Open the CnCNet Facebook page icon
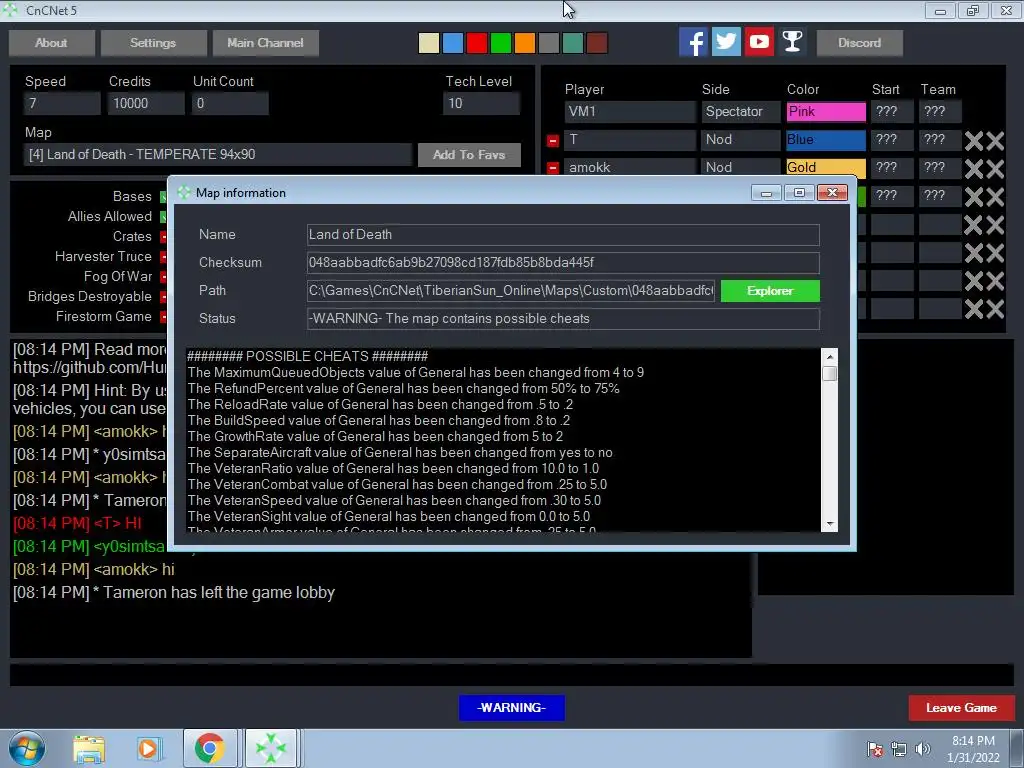Viewport: 1024px width, 768px height. [693, 42]
